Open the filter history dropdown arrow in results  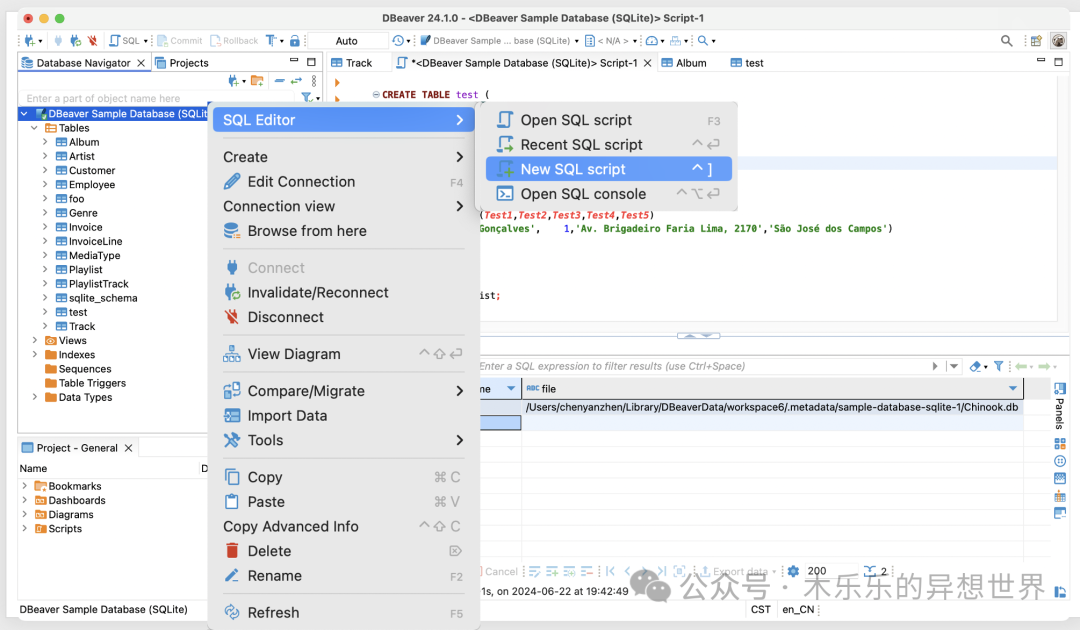click(x=954, y=366)
